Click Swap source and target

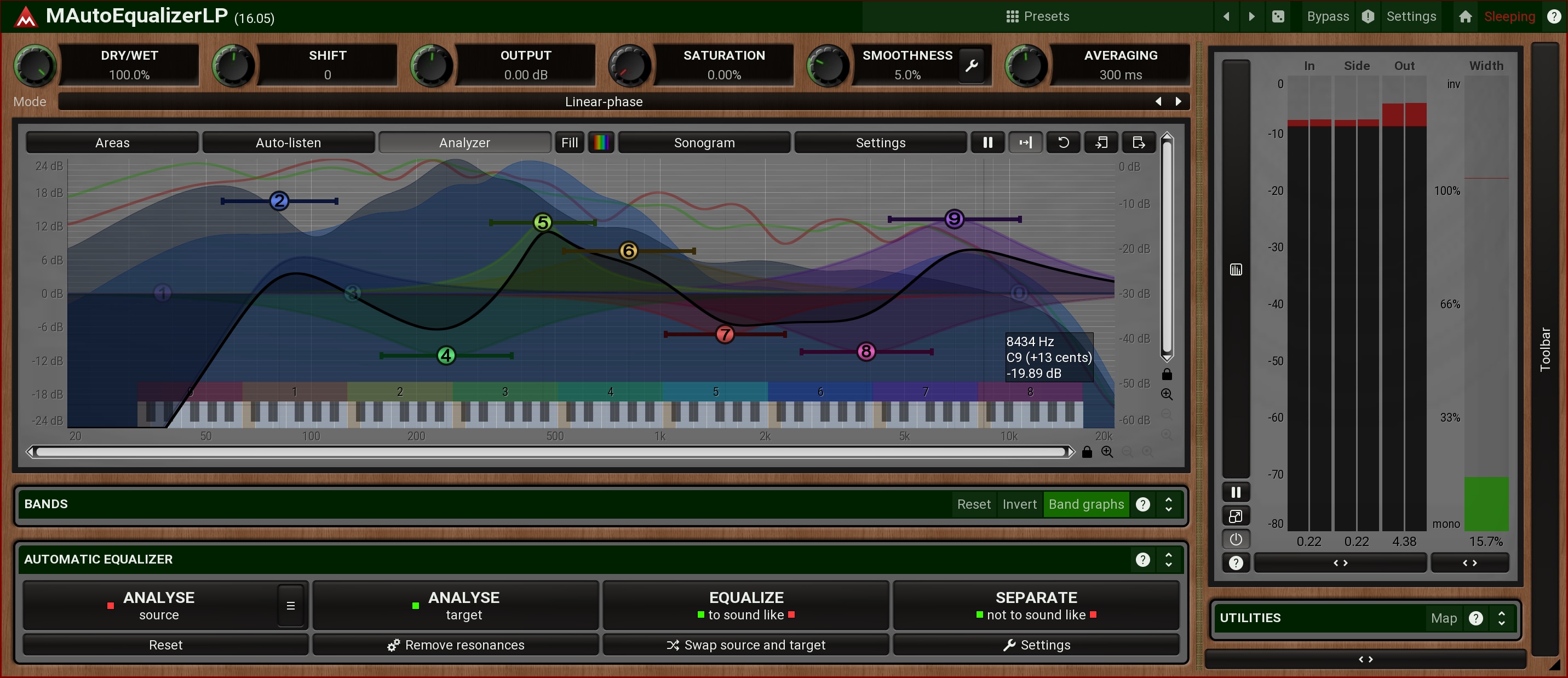coord(745,645)
